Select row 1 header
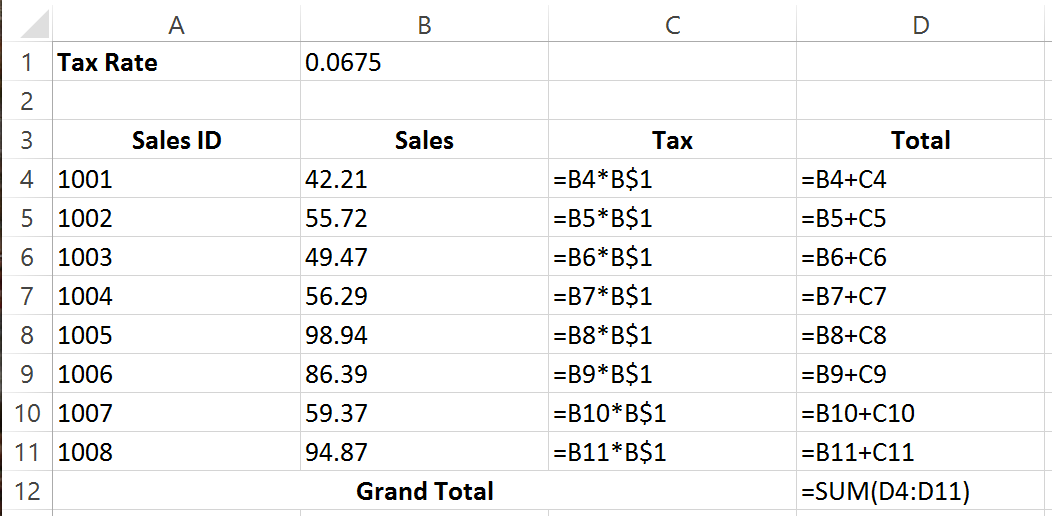The height and width of the screenshot is (516, 1052). pyautogui.click(x=26, y=63)
